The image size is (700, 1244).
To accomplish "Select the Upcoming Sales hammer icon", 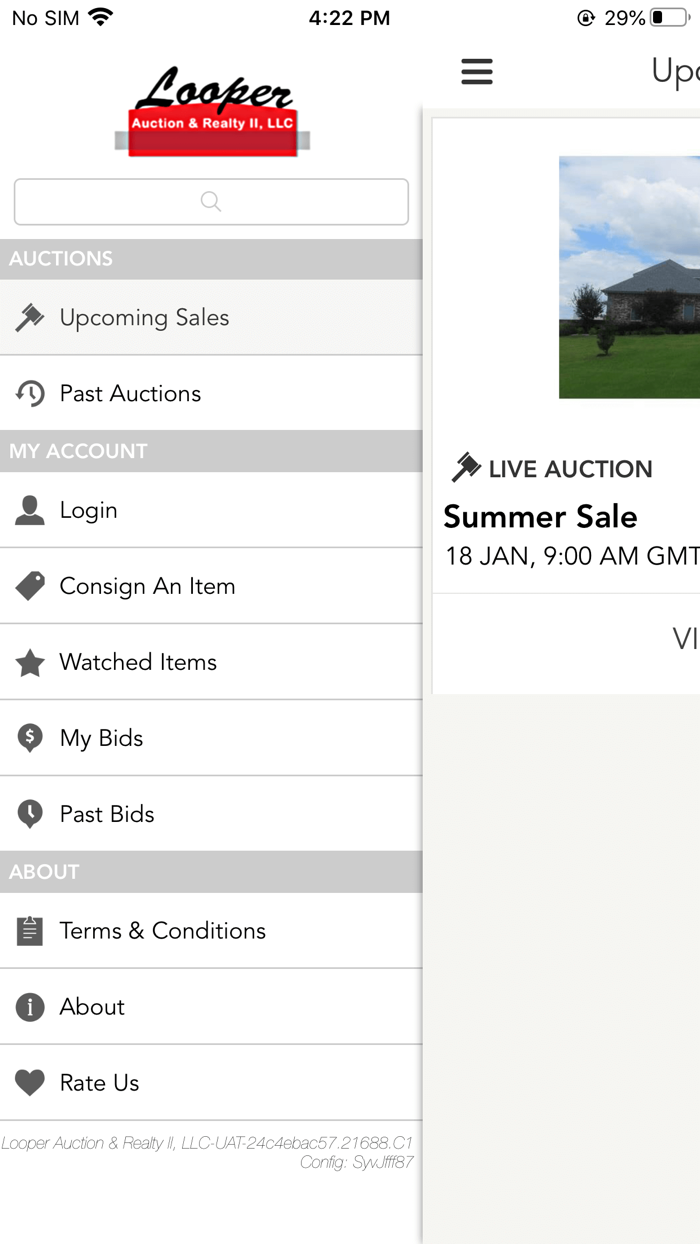I will 30,317.
